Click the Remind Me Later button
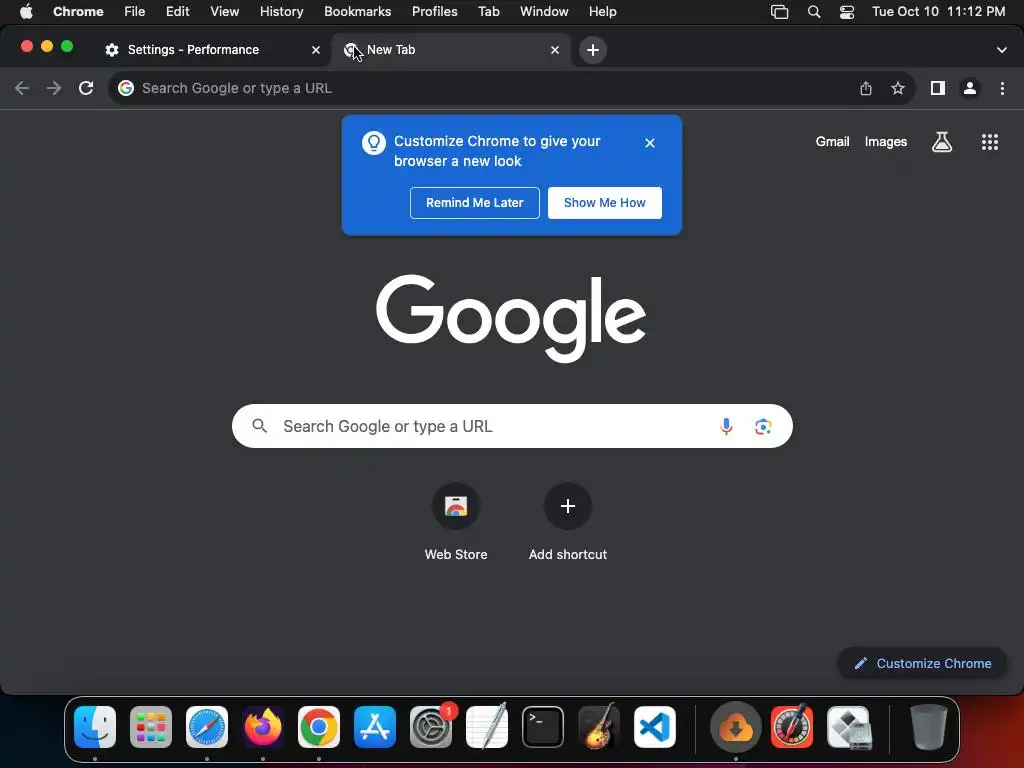Screen dimensions: 1024x768 tap(475, 203)
